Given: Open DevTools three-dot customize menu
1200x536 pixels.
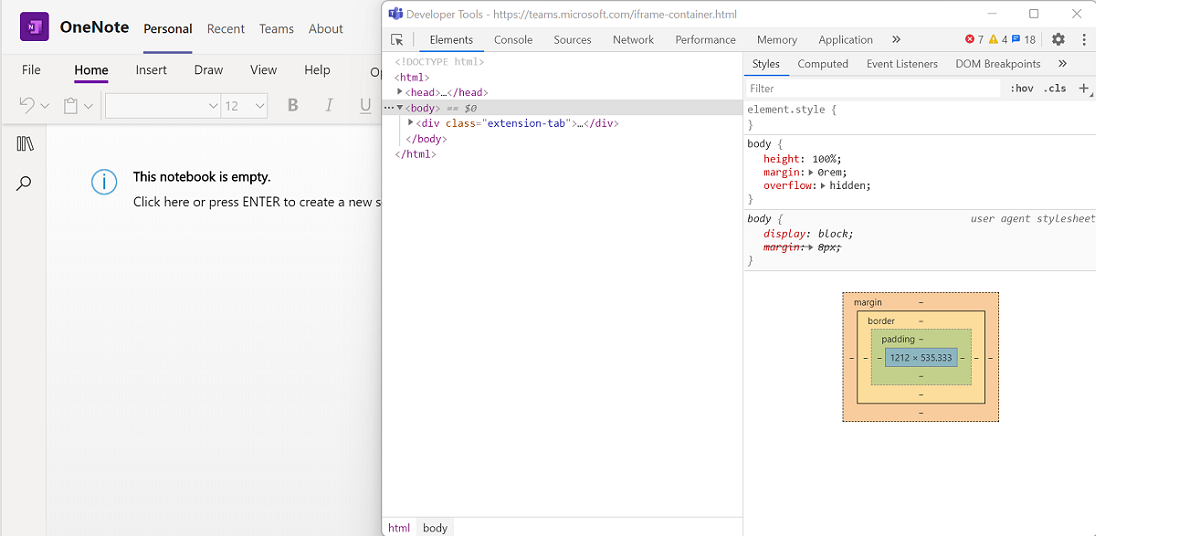Looking at the screenshot, I should coord(1084,40).
